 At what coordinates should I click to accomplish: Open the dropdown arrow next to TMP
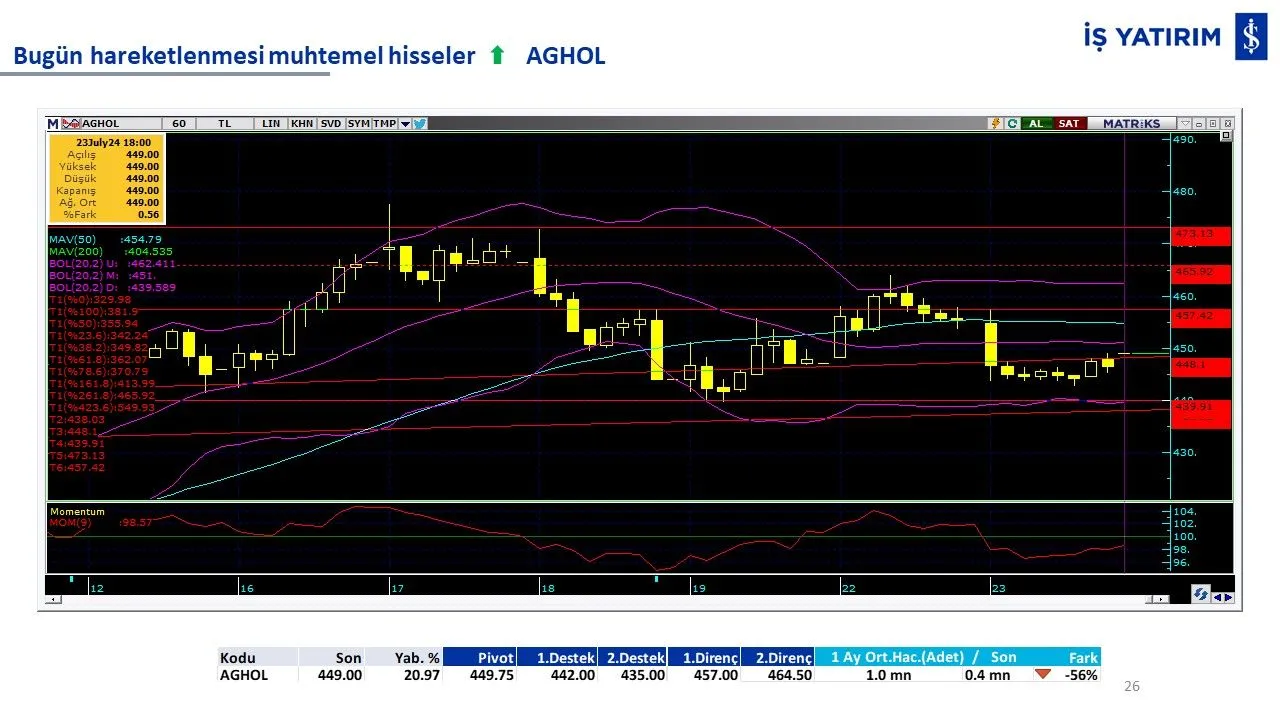[x=405, y=124]
